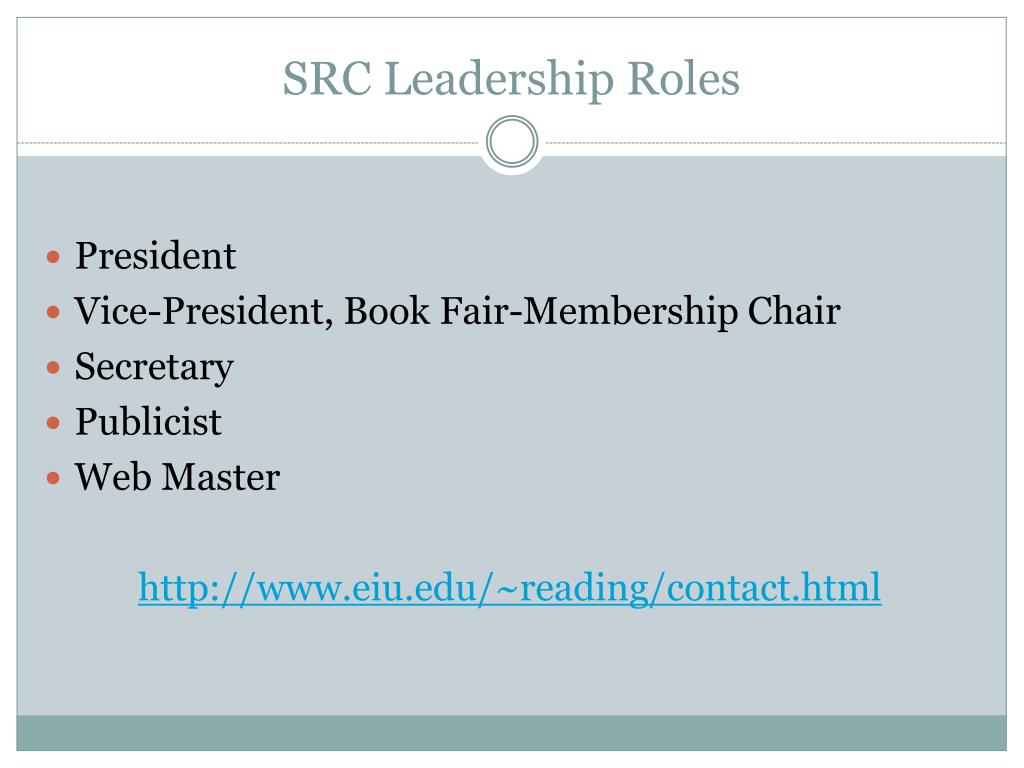Image resolution: width=1024 pixels, height=768 pixels.
Task: Click the orange bullet beside Publicist
Action: point(54,423)
